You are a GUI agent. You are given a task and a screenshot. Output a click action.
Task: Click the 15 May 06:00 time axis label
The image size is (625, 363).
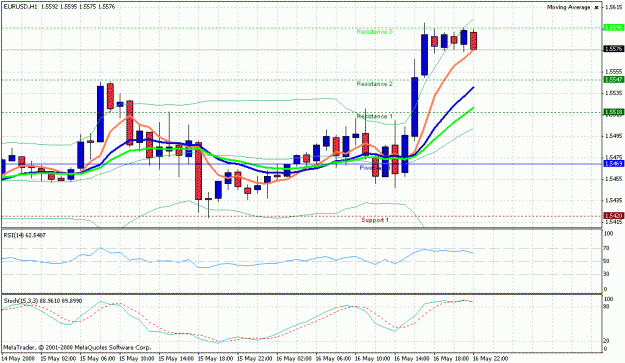point(98,359)
